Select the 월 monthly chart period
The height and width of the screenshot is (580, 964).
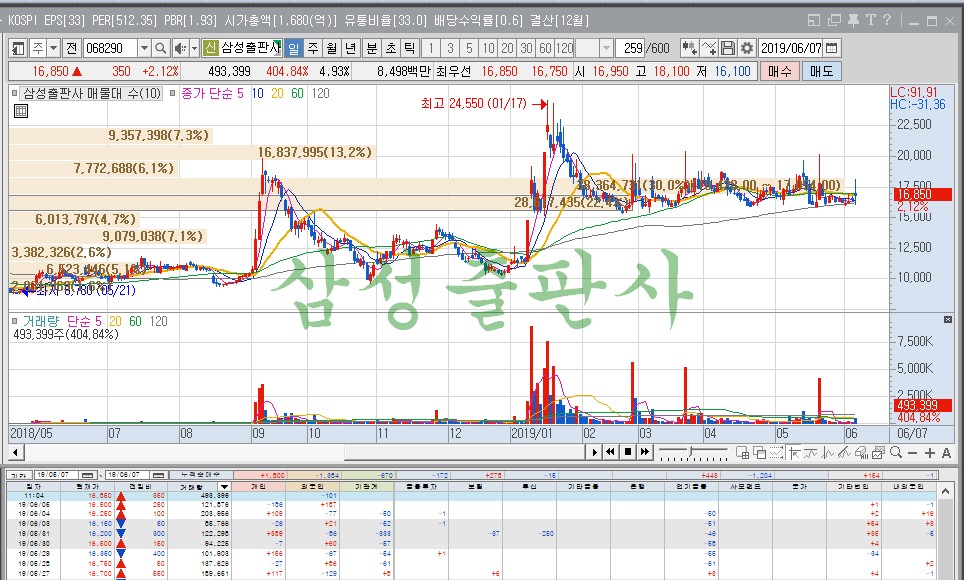tap(332, 48)
